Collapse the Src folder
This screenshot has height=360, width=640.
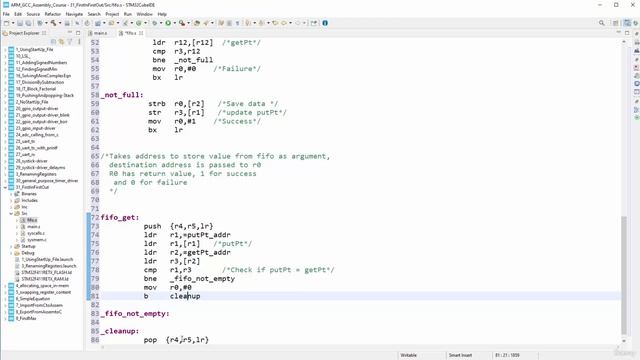pyautogui.click(x=11, y=213)
